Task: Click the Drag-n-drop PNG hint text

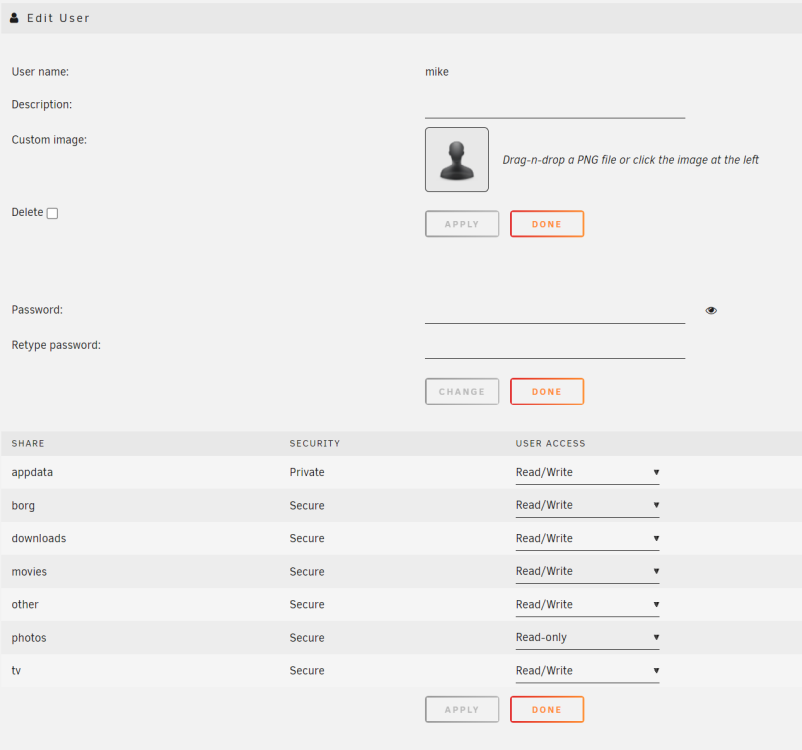Action: (x=630, y=160)
